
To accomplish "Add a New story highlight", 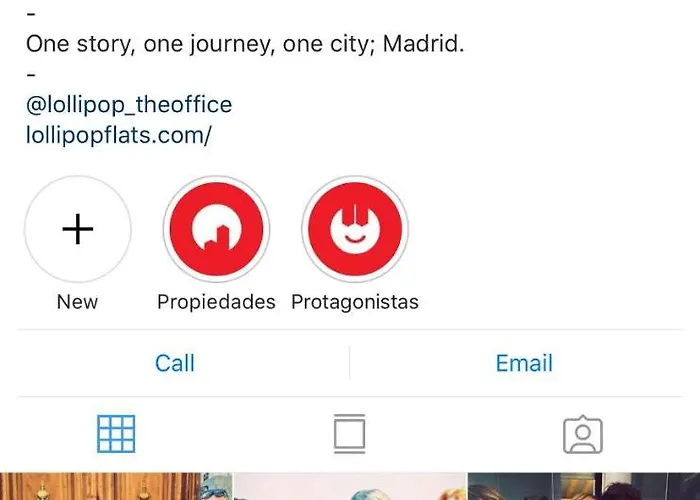I will 78,229.
